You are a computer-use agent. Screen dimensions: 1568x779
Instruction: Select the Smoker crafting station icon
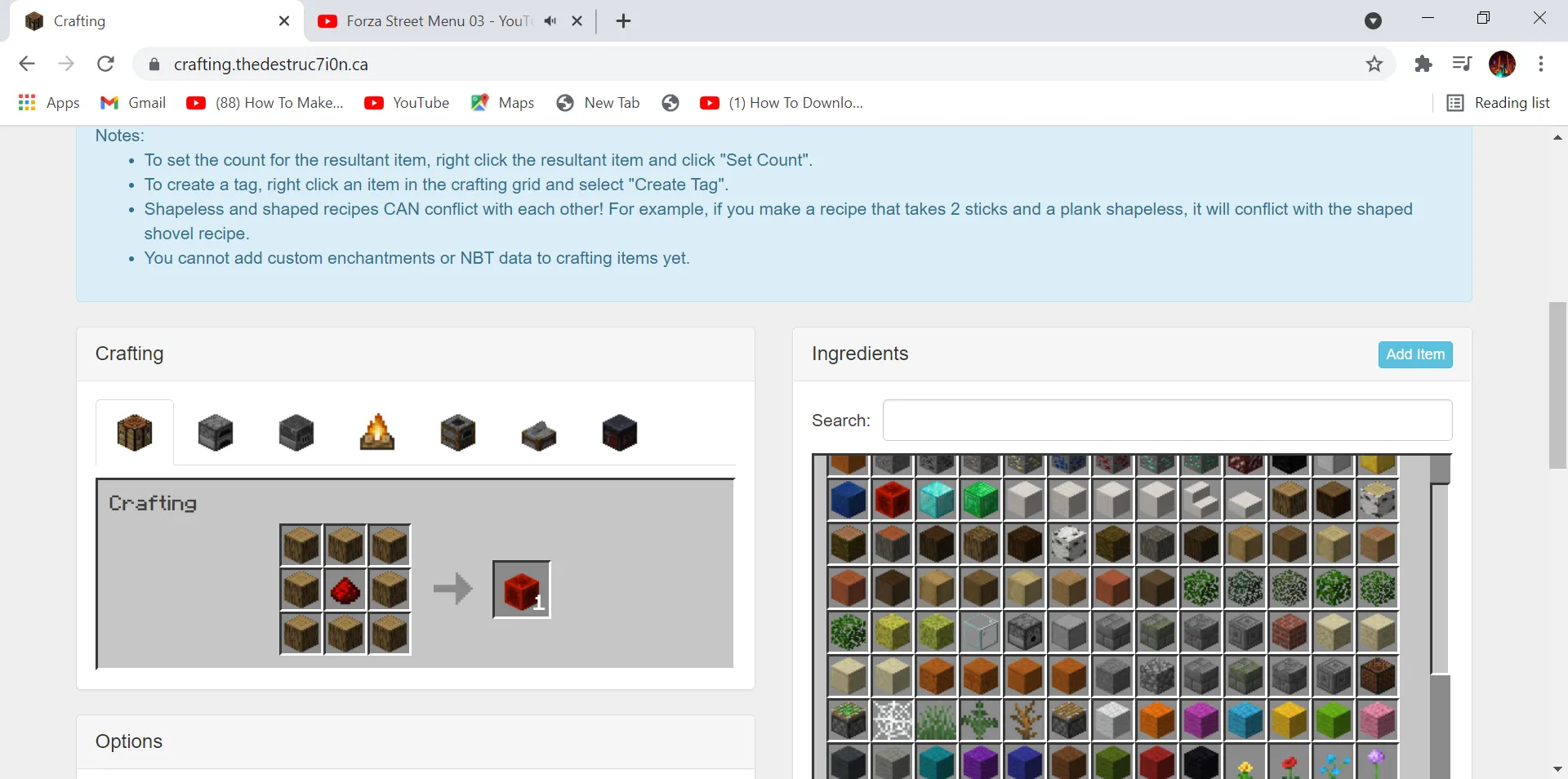(457, 433)
